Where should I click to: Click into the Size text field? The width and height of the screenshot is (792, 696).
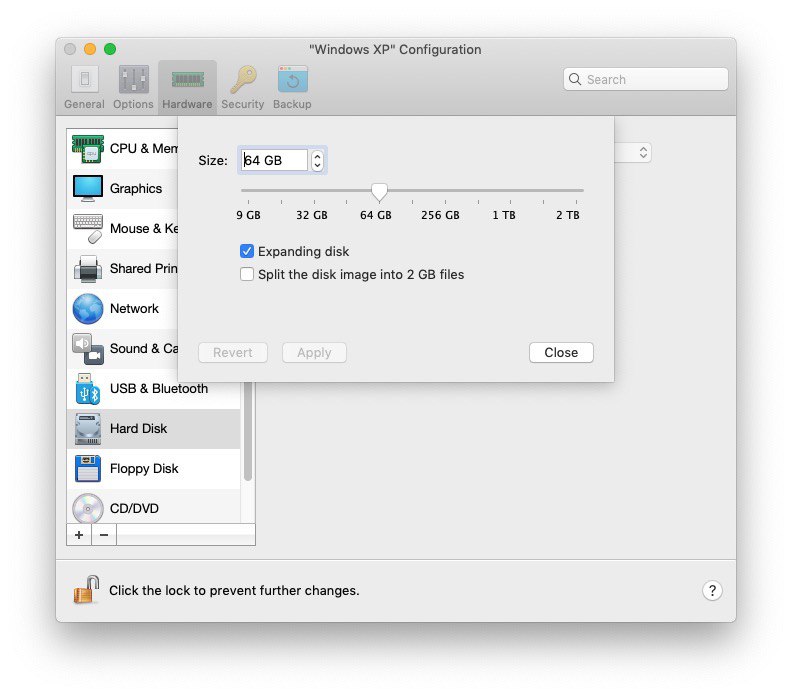pyautogui.click(x=274, y=161)
